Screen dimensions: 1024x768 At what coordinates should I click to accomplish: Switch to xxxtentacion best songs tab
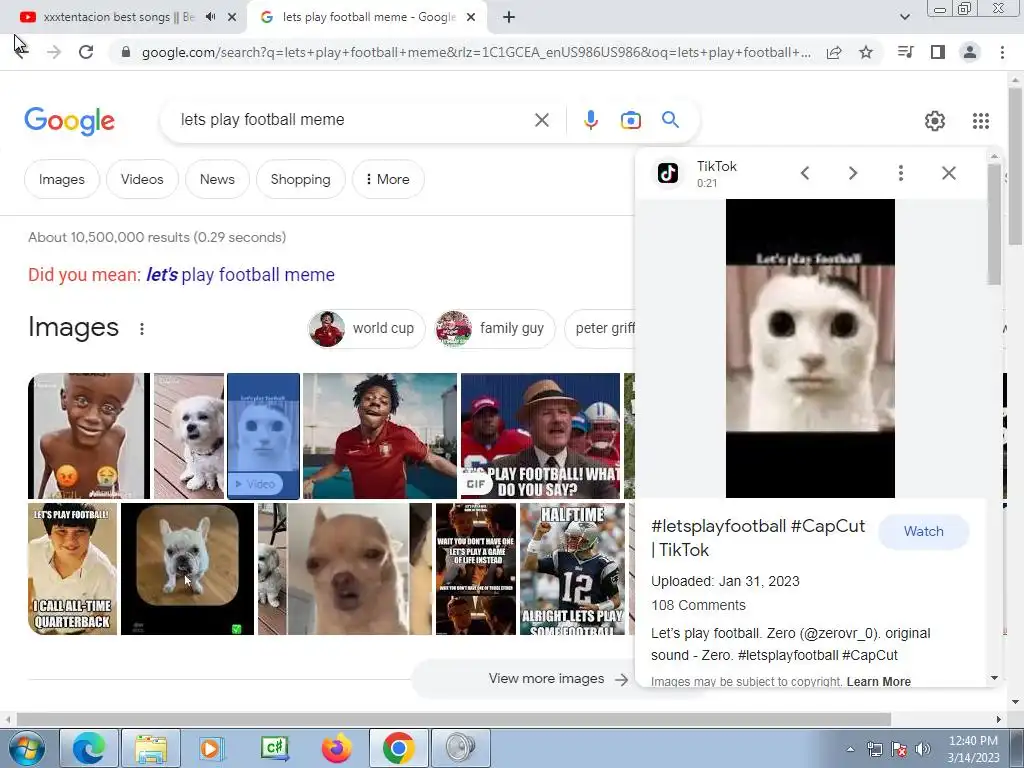(x=118, y=17)
